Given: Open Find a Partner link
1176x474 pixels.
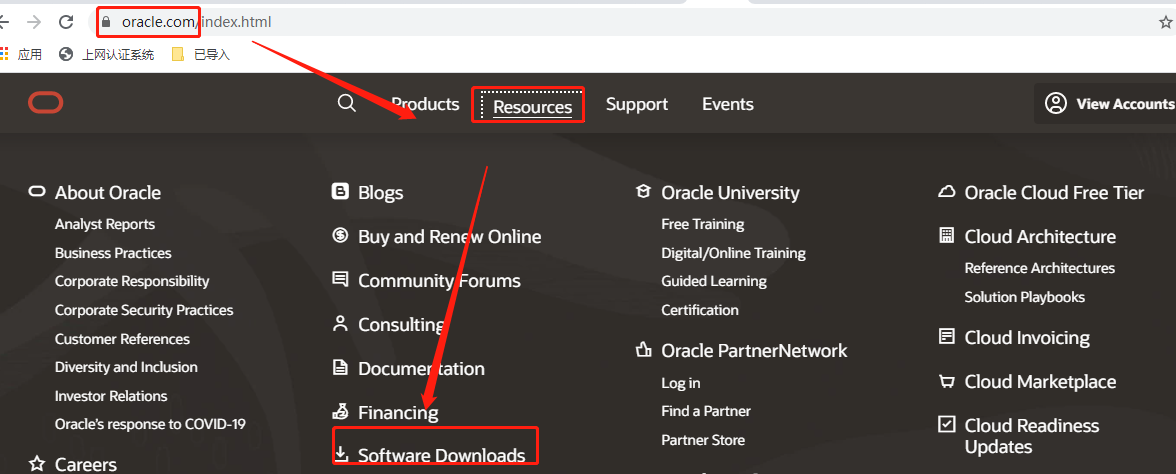Looking at the screenshot, I should click(x=706, y=411).
